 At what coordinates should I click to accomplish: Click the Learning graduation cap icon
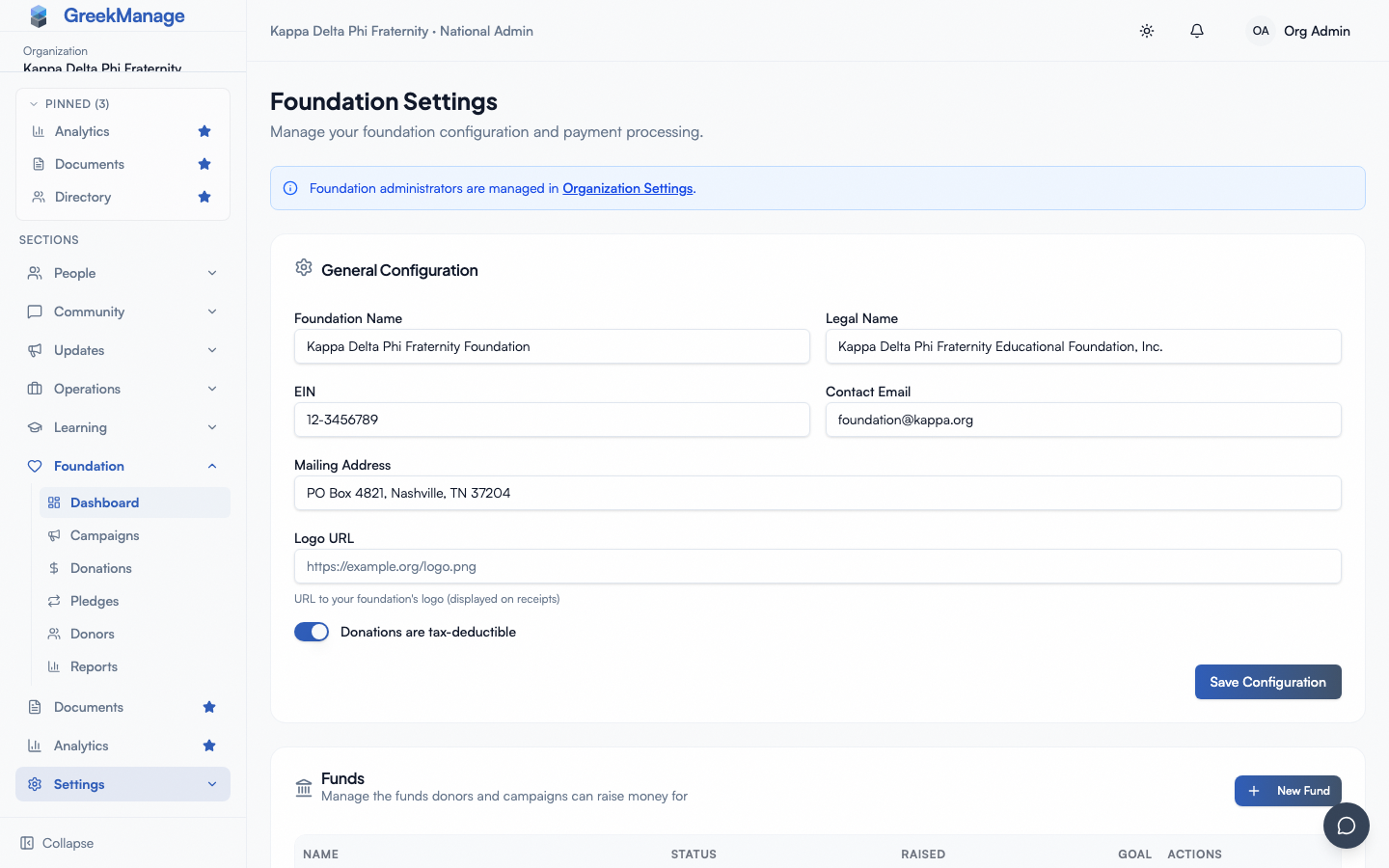click(35, 427)
